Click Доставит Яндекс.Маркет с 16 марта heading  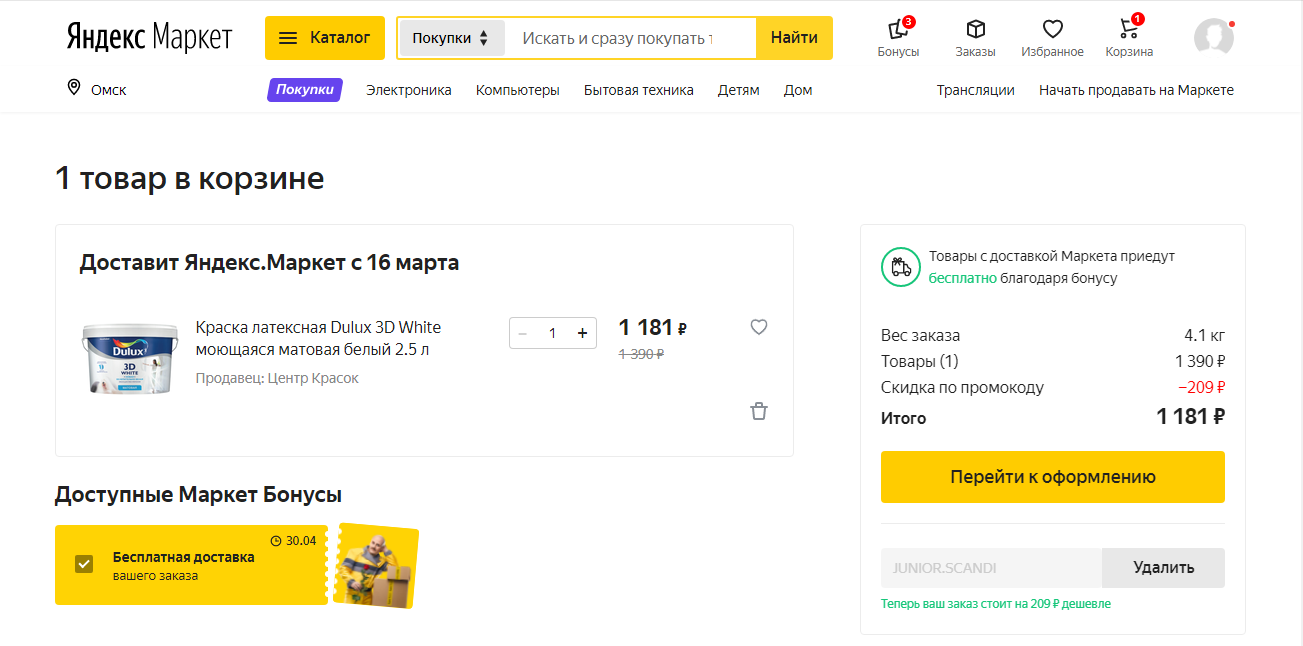coord(269,263)
